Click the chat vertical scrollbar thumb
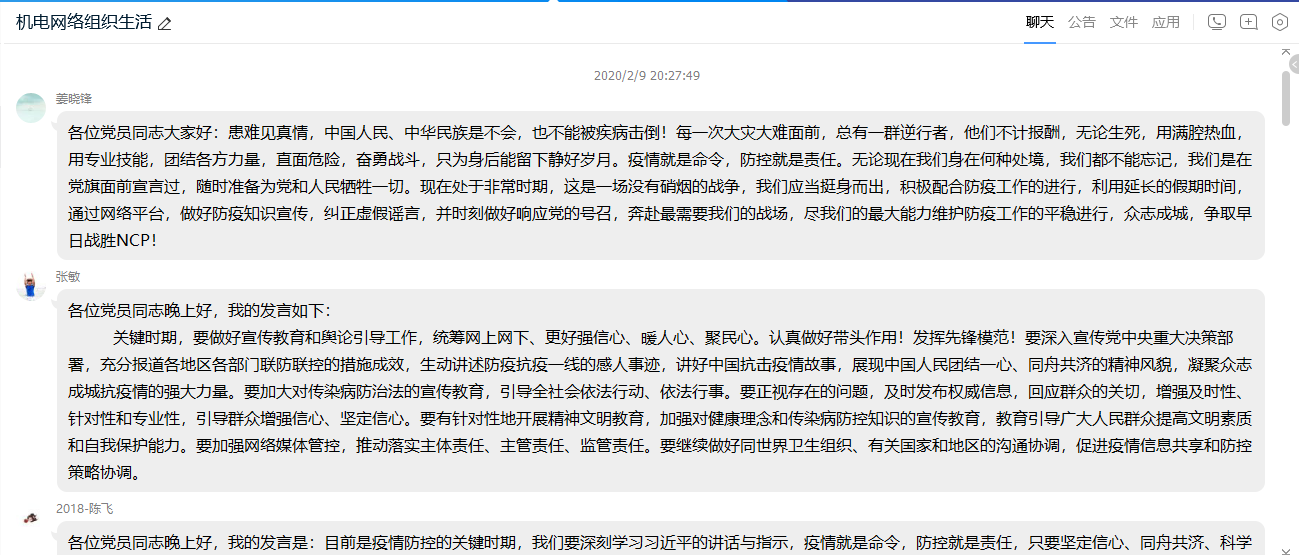The height and width of the screenshot is (555, 1299). pyautogui.click(x=1286, y=97)
